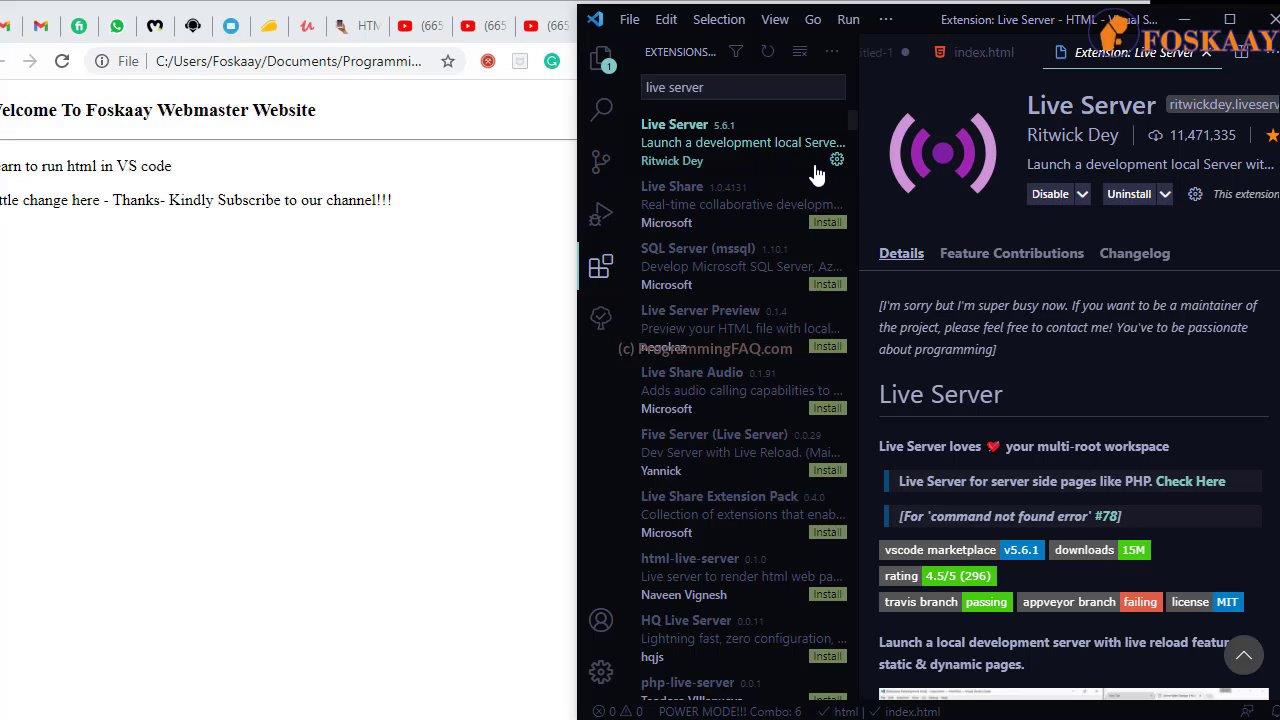Select Live Server Preview in the results list
This screenshot has height=720, width=1280.
pyautogui.click(x=743, y=328)
